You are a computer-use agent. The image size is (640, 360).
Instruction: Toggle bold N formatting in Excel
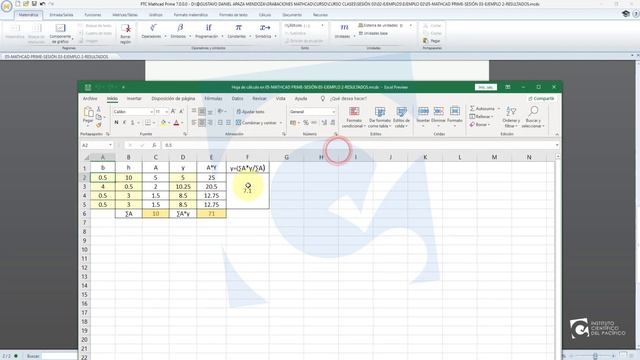tap(116, 122)
